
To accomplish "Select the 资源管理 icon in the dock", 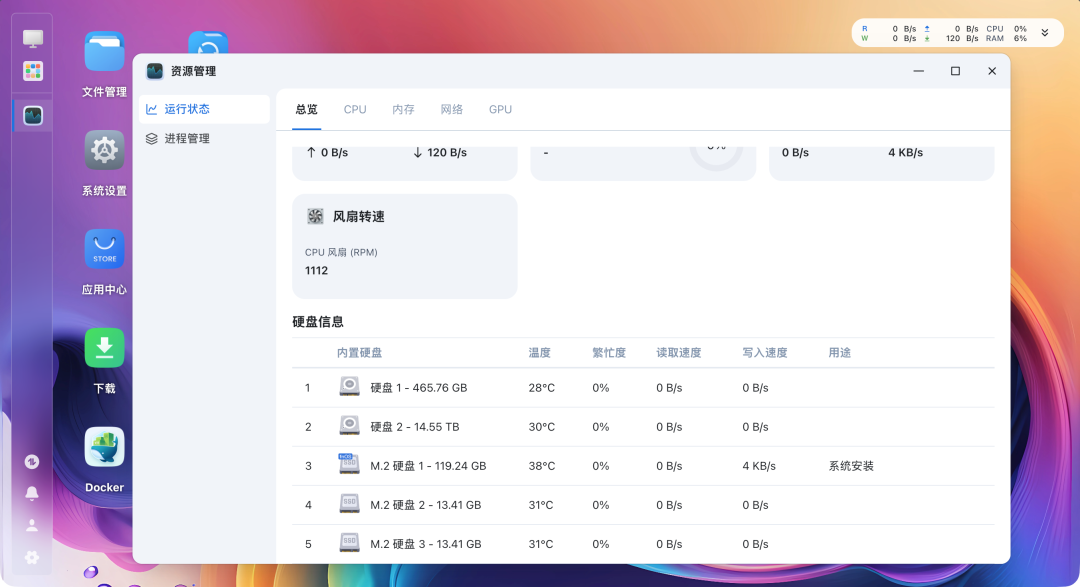I will [31, 115].
